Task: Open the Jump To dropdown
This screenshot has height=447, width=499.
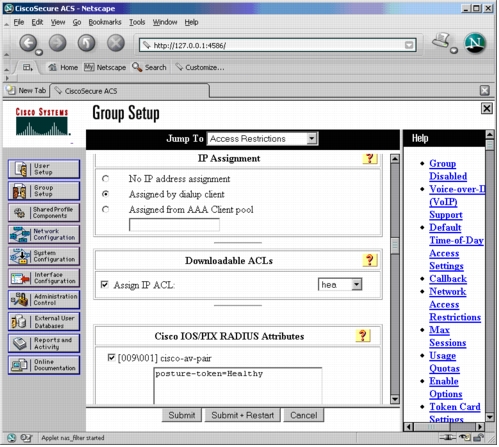Action: click(x=263, y=139)
